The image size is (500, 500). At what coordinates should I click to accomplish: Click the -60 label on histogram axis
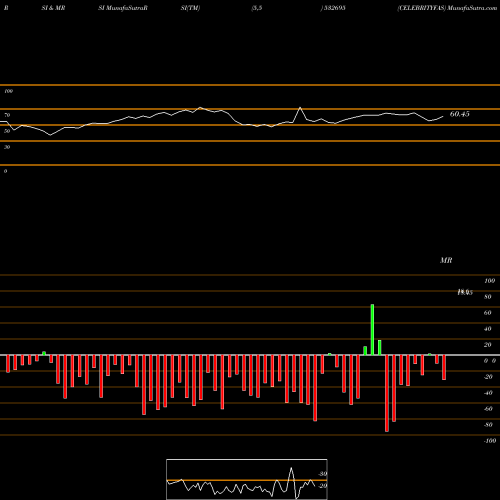click(x=488, y=409)
